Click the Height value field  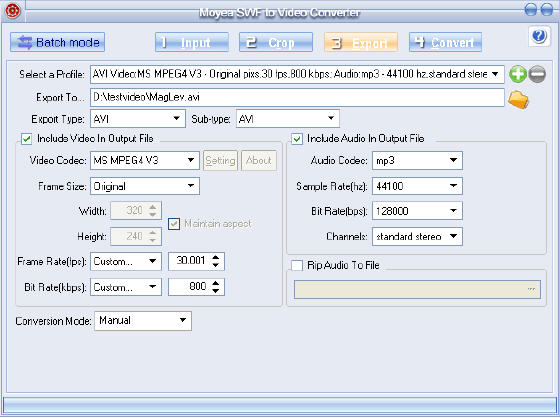136,236
